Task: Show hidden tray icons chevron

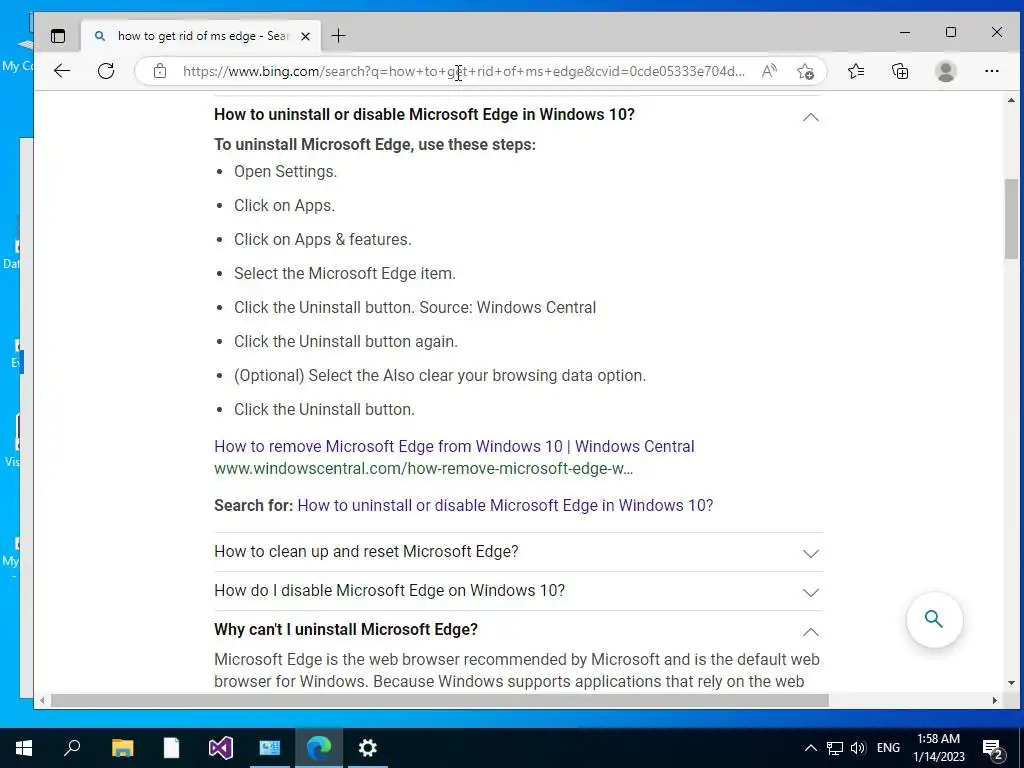Action: [x=810, y=748]
